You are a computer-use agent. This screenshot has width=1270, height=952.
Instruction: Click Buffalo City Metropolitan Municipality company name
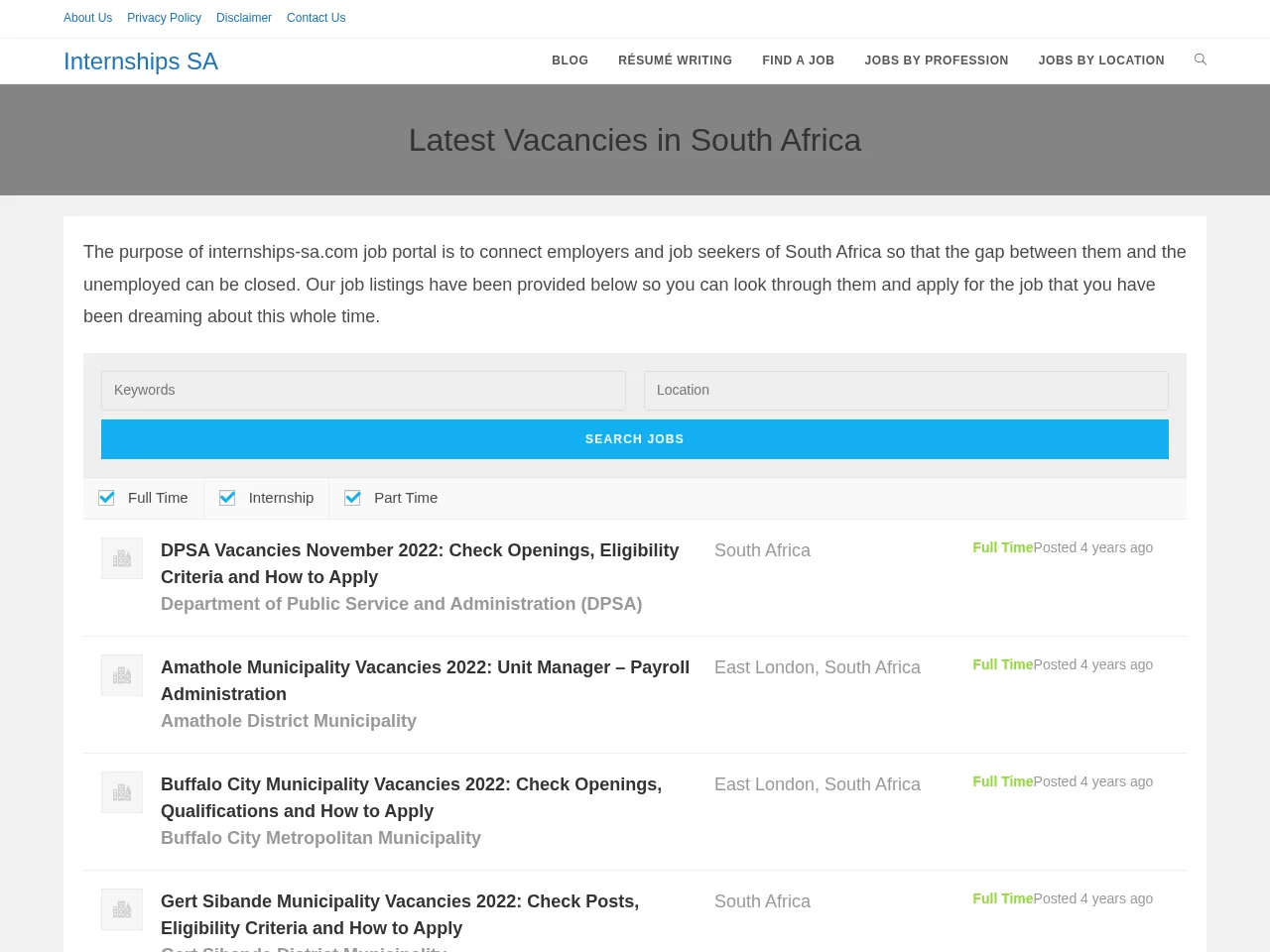(320, 838)
